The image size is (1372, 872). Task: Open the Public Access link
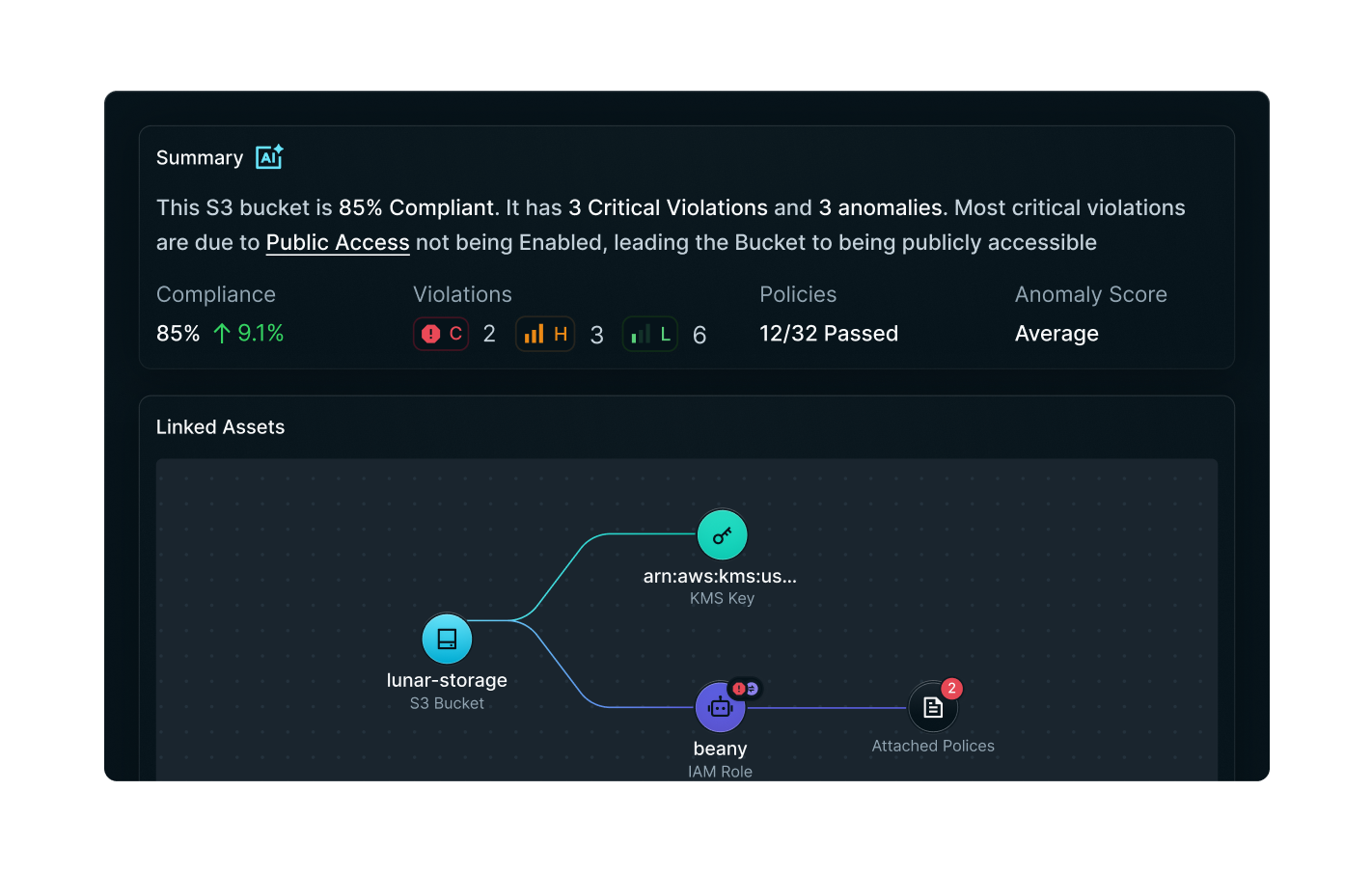[x=337, y=242]
